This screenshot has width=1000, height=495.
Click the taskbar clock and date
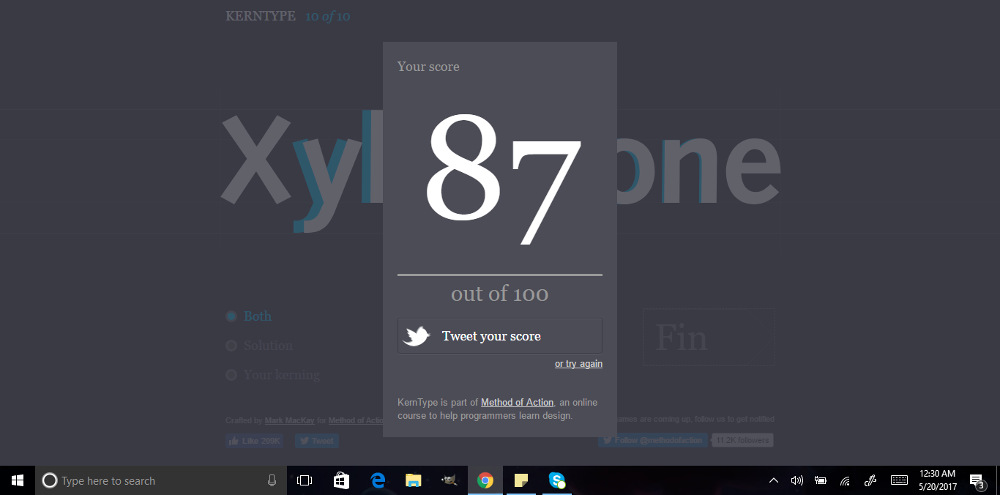tap(938, 480)
